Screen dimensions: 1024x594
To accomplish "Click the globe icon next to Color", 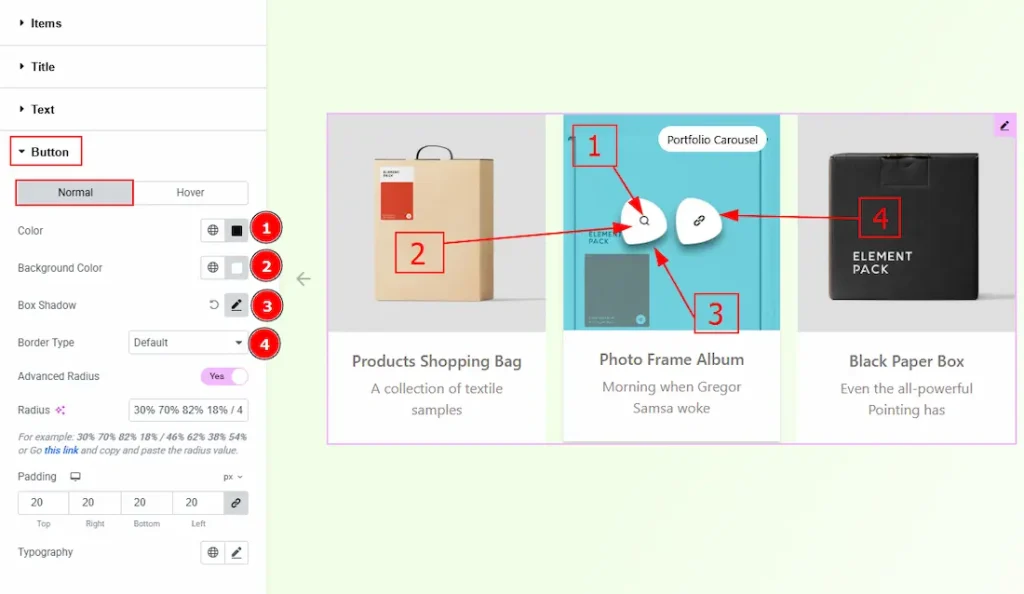I will point(213,230).
